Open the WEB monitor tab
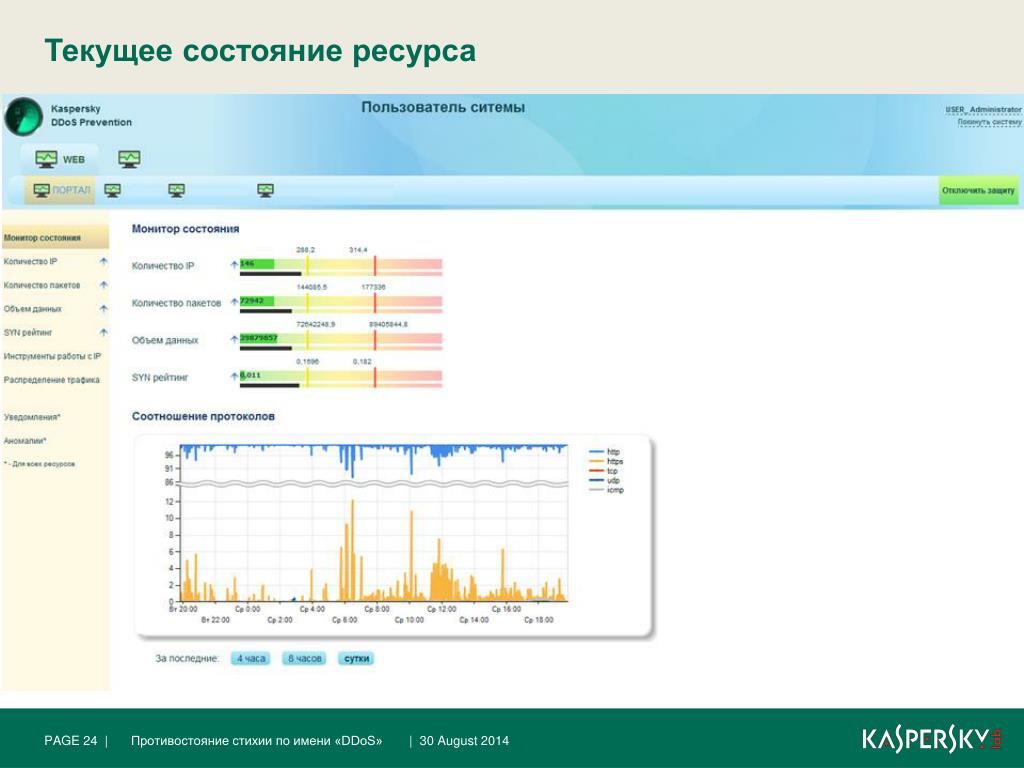Screen dimensions: 1024x768 click(60, 159)
